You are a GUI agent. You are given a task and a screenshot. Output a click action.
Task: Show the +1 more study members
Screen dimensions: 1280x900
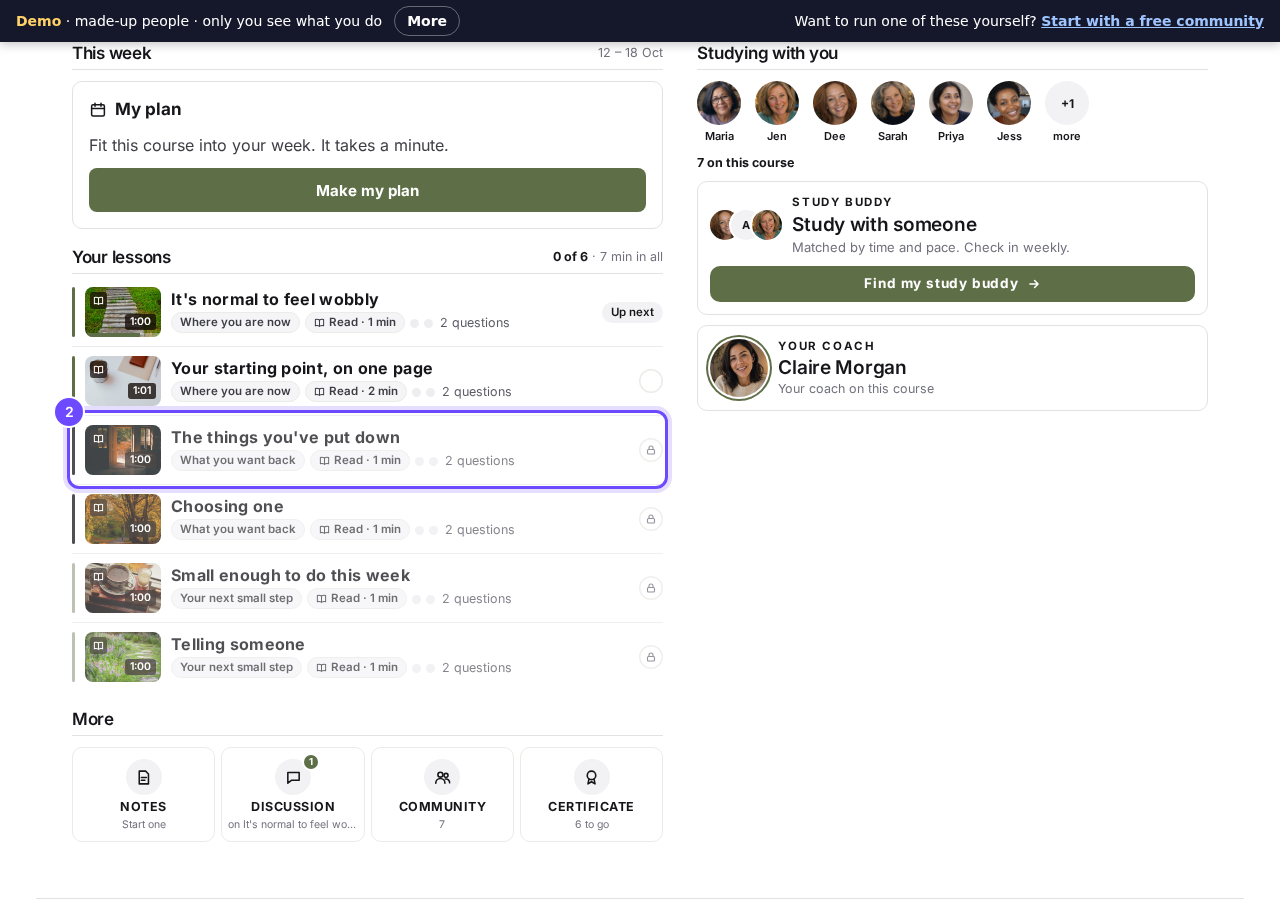[1067, 103]
